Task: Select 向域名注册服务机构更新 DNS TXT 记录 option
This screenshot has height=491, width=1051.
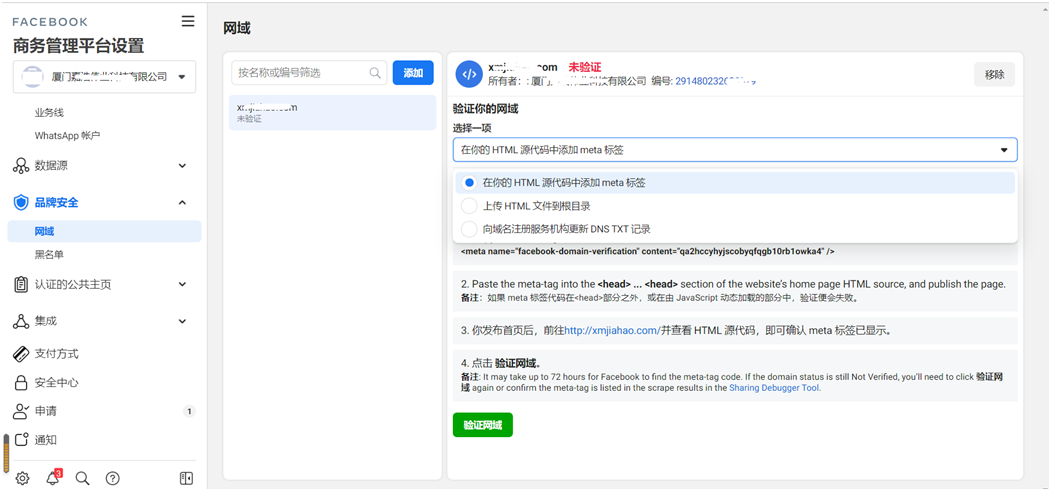Action: [469, 229]
